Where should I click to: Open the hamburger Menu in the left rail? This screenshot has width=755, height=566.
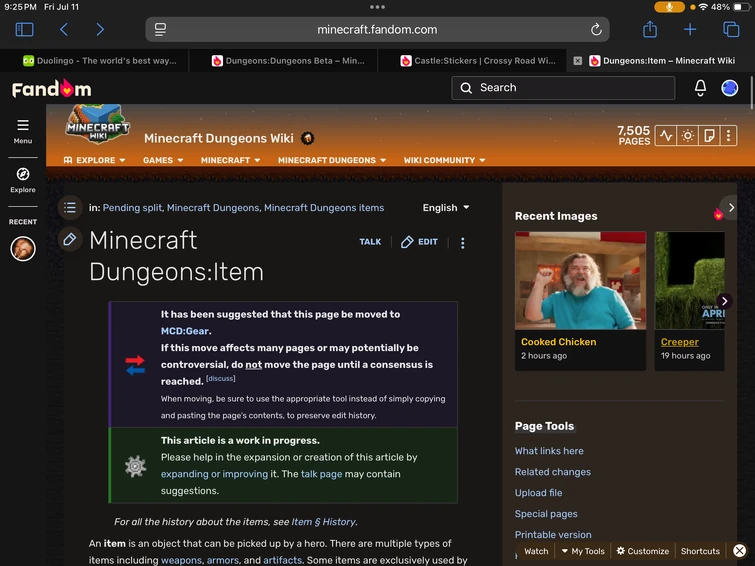pos(23,131)
